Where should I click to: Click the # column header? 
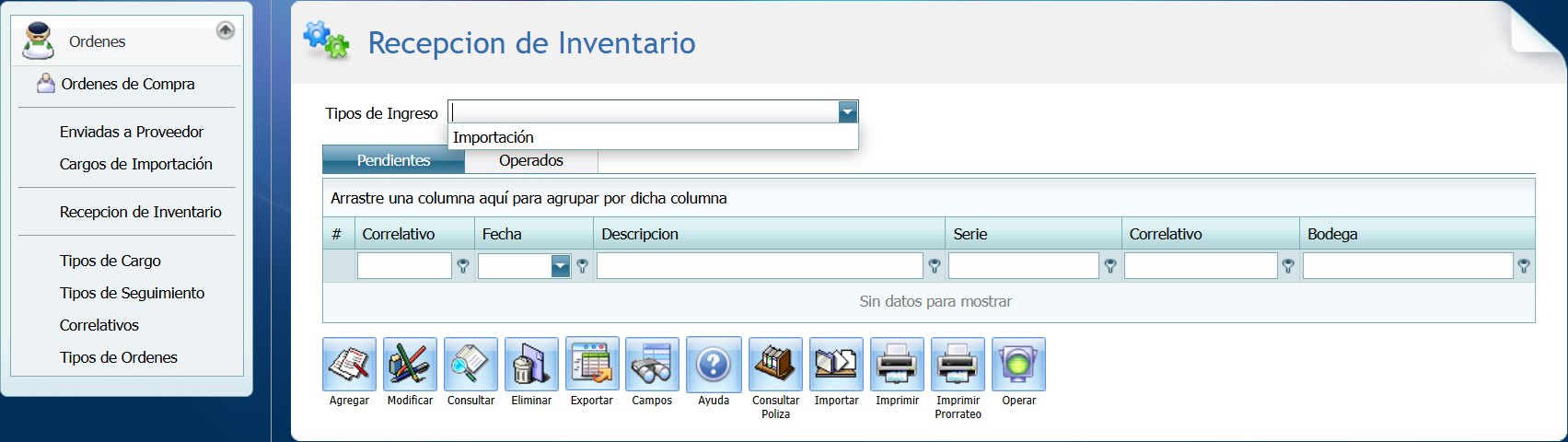[339, 234]
